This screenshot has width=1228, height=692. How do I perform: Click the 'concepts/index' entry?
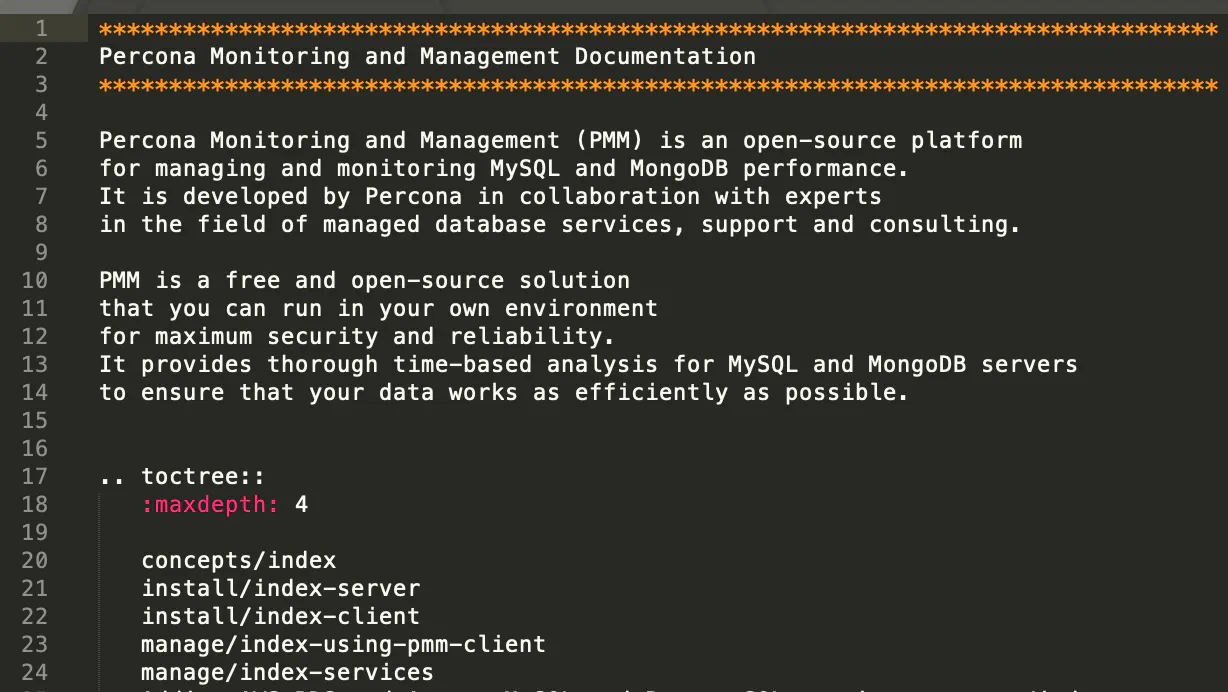coord(238,560)
